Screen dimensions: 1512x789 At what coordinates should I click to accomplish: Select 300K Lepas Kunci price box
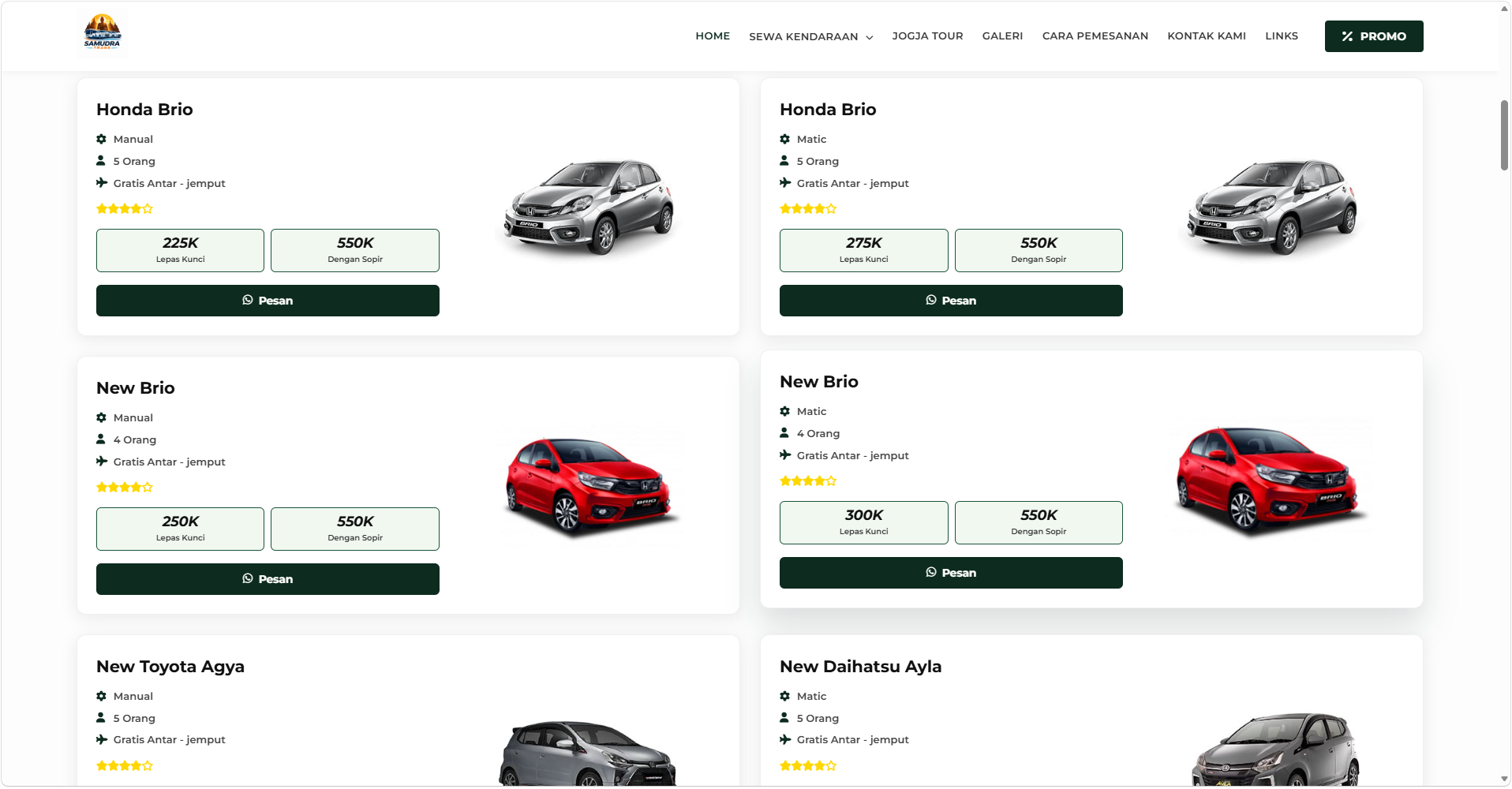[863, 522]
